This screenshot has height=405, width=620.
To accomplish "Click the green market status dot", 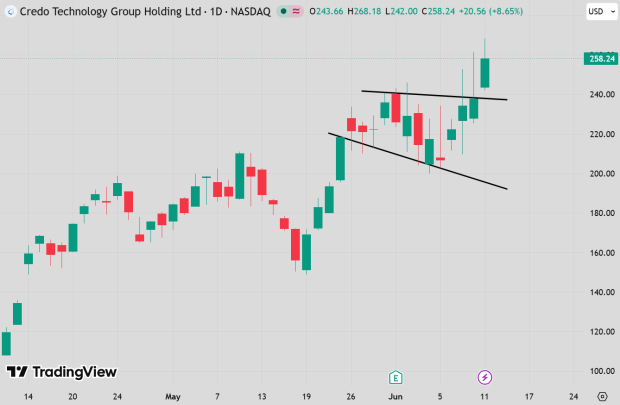I will coord(283,11).
